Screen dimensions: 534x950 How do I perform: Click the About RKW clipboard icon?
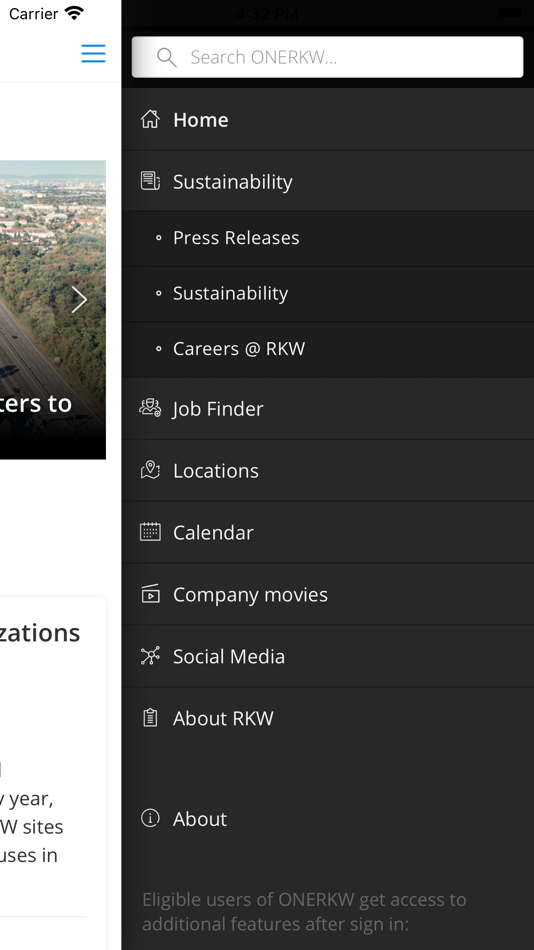click(150, 718)
